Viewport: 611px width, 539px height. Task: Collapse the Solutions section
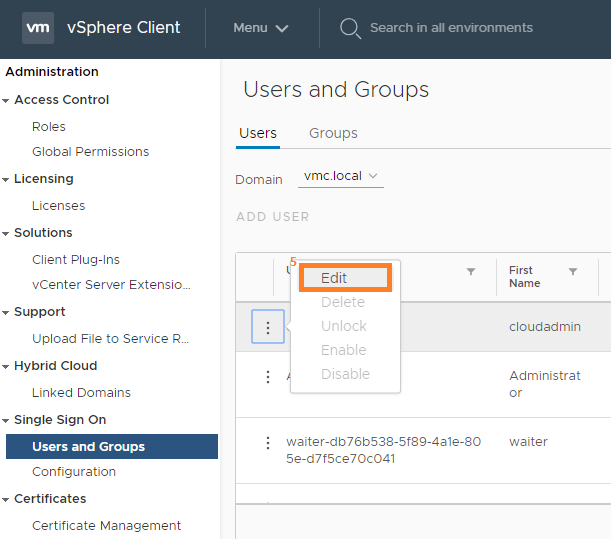point(5,234)
